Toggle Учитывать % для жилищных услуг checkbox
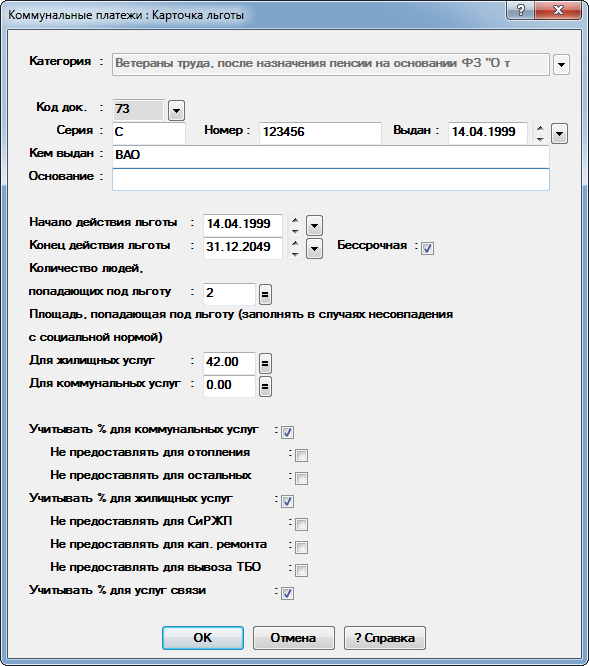589x666 pixels. tap(287, 501)
